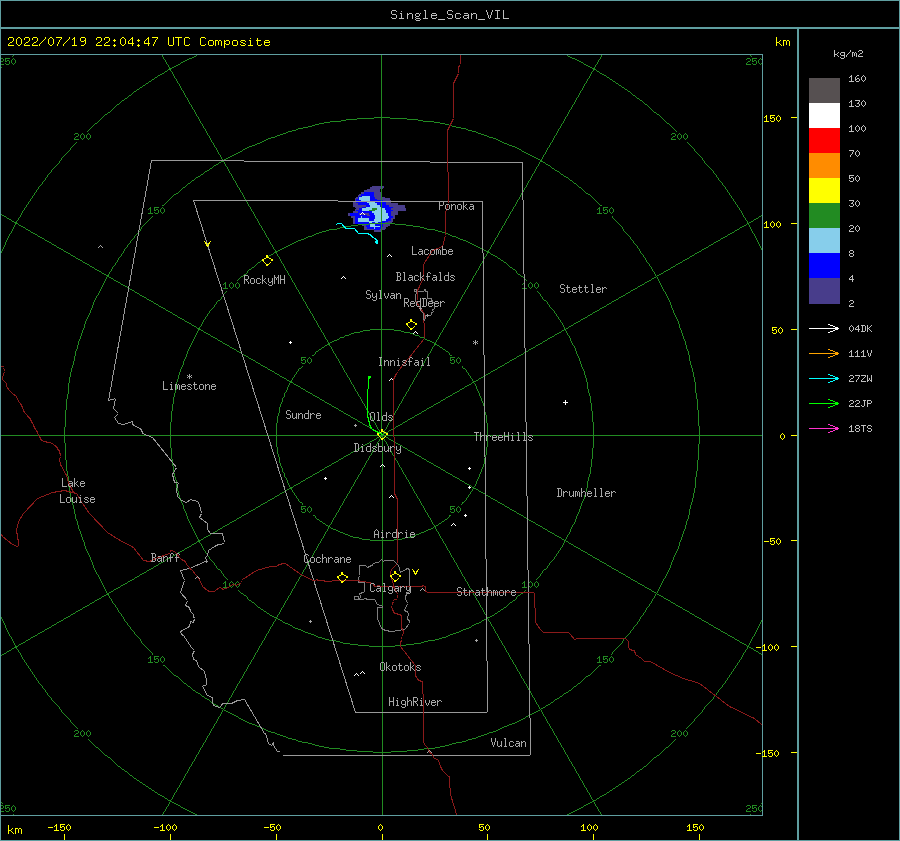
Task: Click the Banff label
Action: tap(165, 558)
